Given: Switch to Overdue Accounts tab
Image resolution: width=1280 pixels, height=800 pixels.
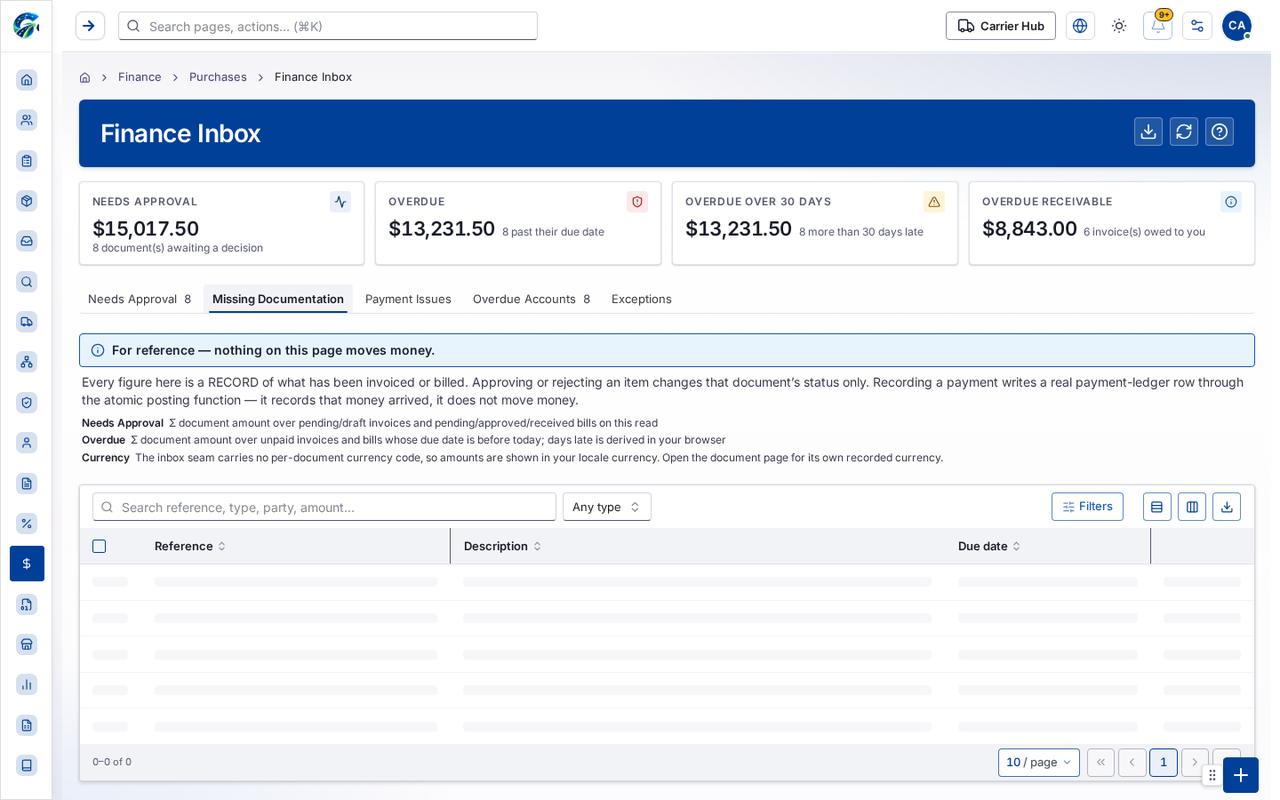Looking at the screenshot, I should coord(531,299).
